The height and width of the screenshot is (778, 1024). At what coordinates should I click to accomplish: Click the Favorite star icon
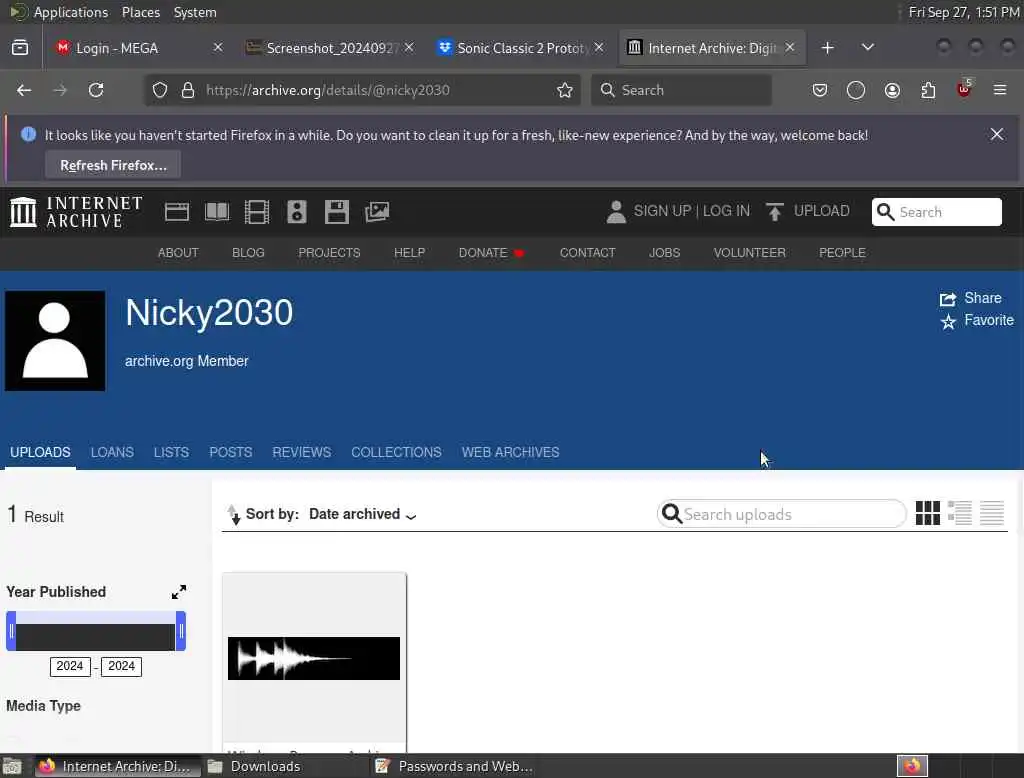(948, 321)
